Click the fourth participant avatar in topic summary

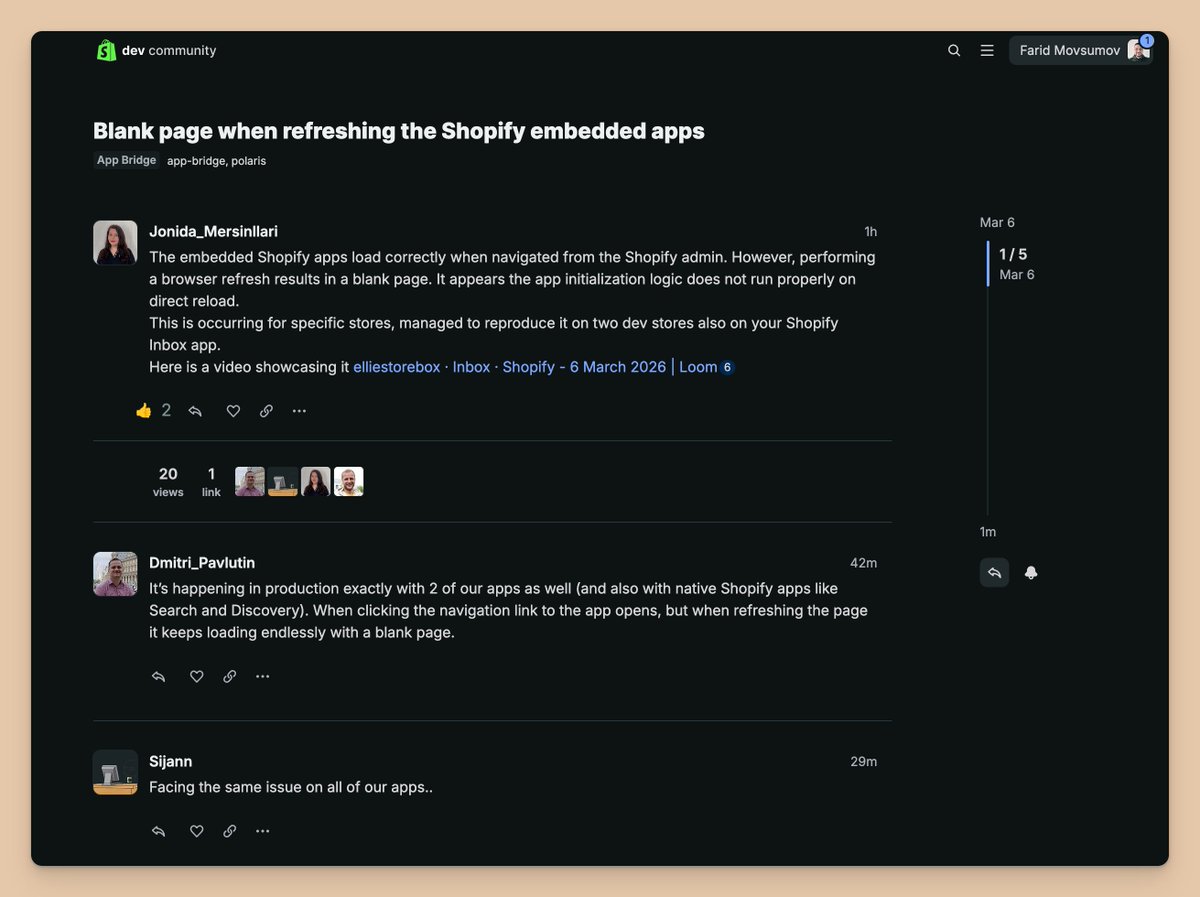(349, 482)
